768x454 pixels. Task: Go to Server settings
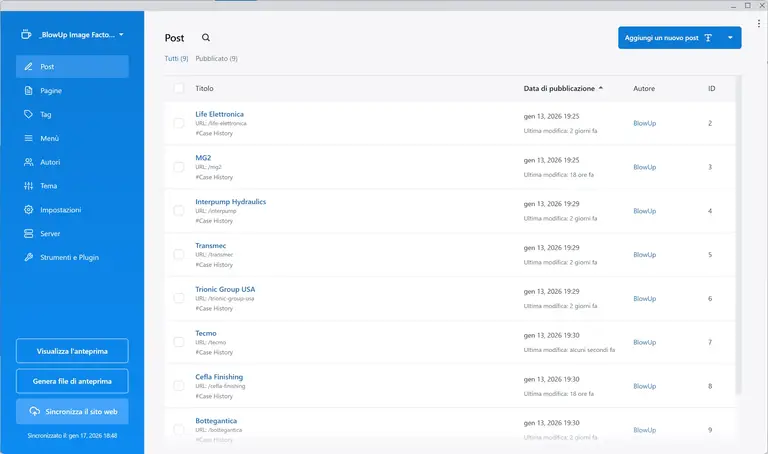point(72,234)
